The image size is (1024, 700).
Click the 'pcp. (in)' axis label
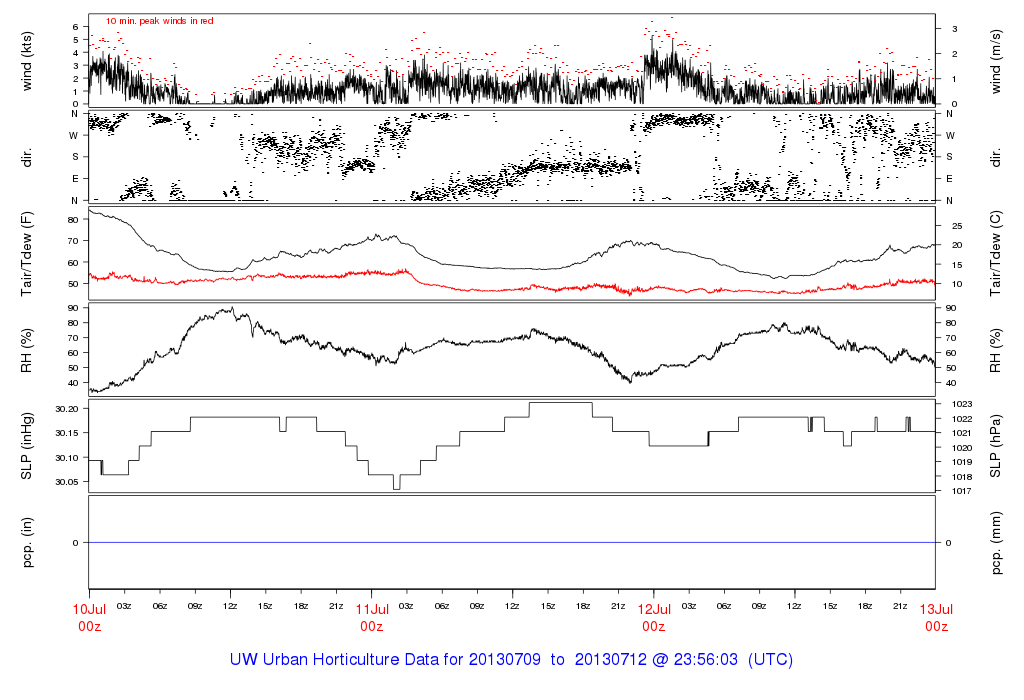(27, 542)
